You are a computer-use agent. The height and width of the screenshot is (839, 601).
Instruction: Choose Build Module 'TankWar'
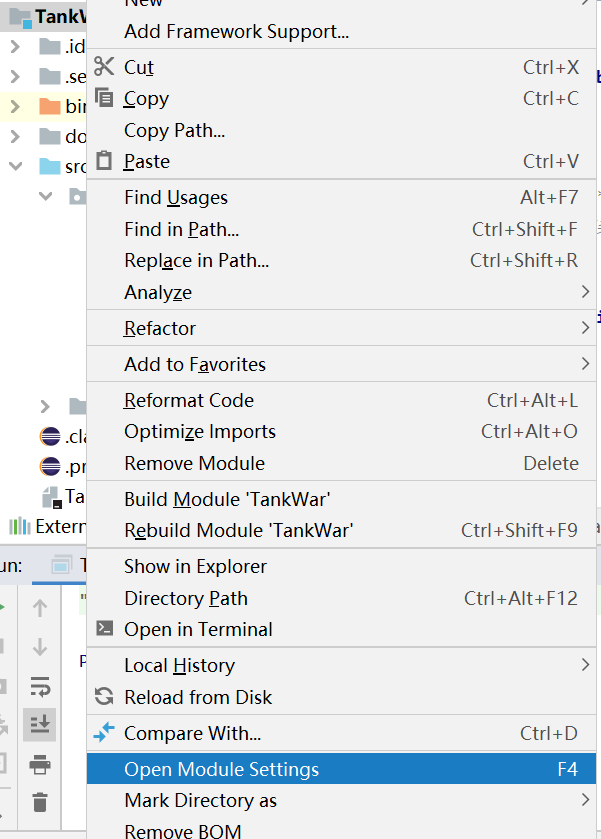(x=341, y=499)
